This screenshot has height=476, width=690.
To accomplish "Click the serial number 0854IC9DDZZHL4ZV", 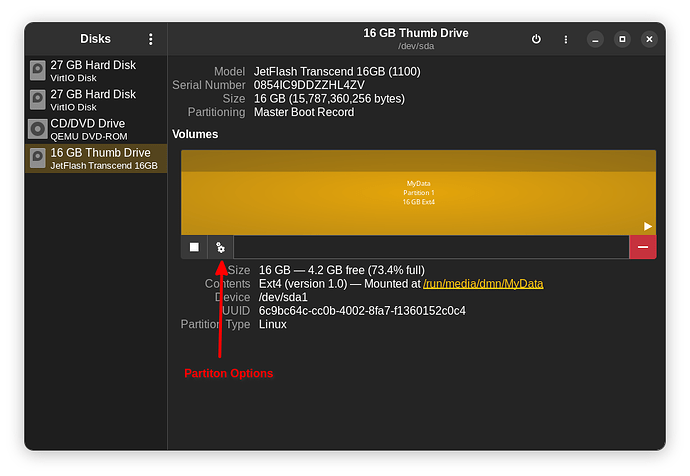I will pyautogui.click(x=309, y=85).
